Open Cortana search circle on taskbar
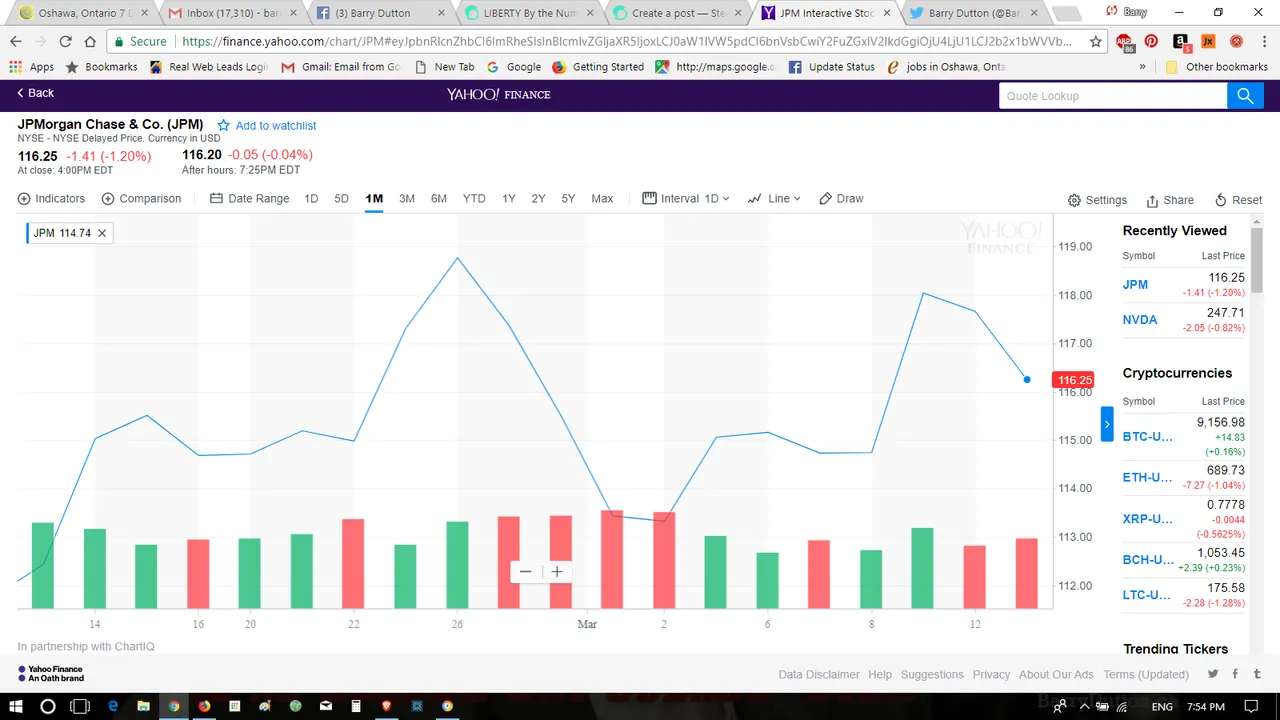The height and width of the screenshot is (720, 1280). pos(47,706)
